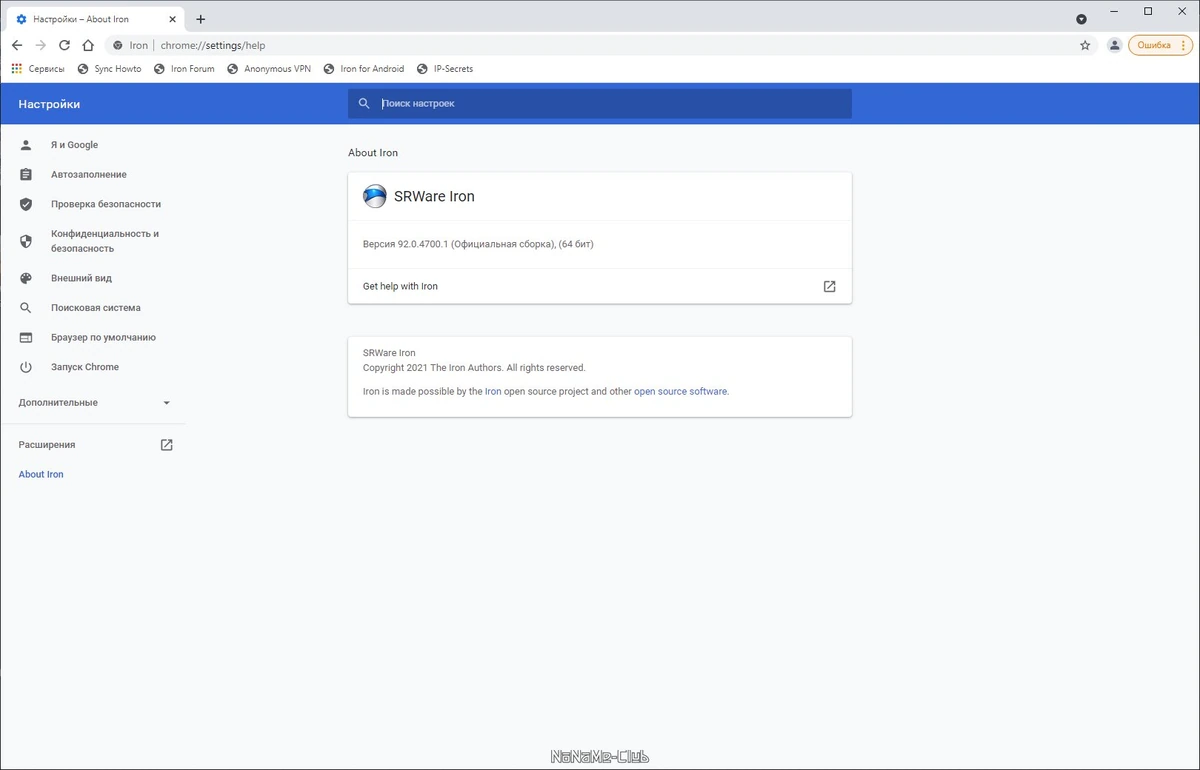Open the Anonymous VPN bookmark
This screenshot has width=1200, height=770.
(x=269, y=69)
